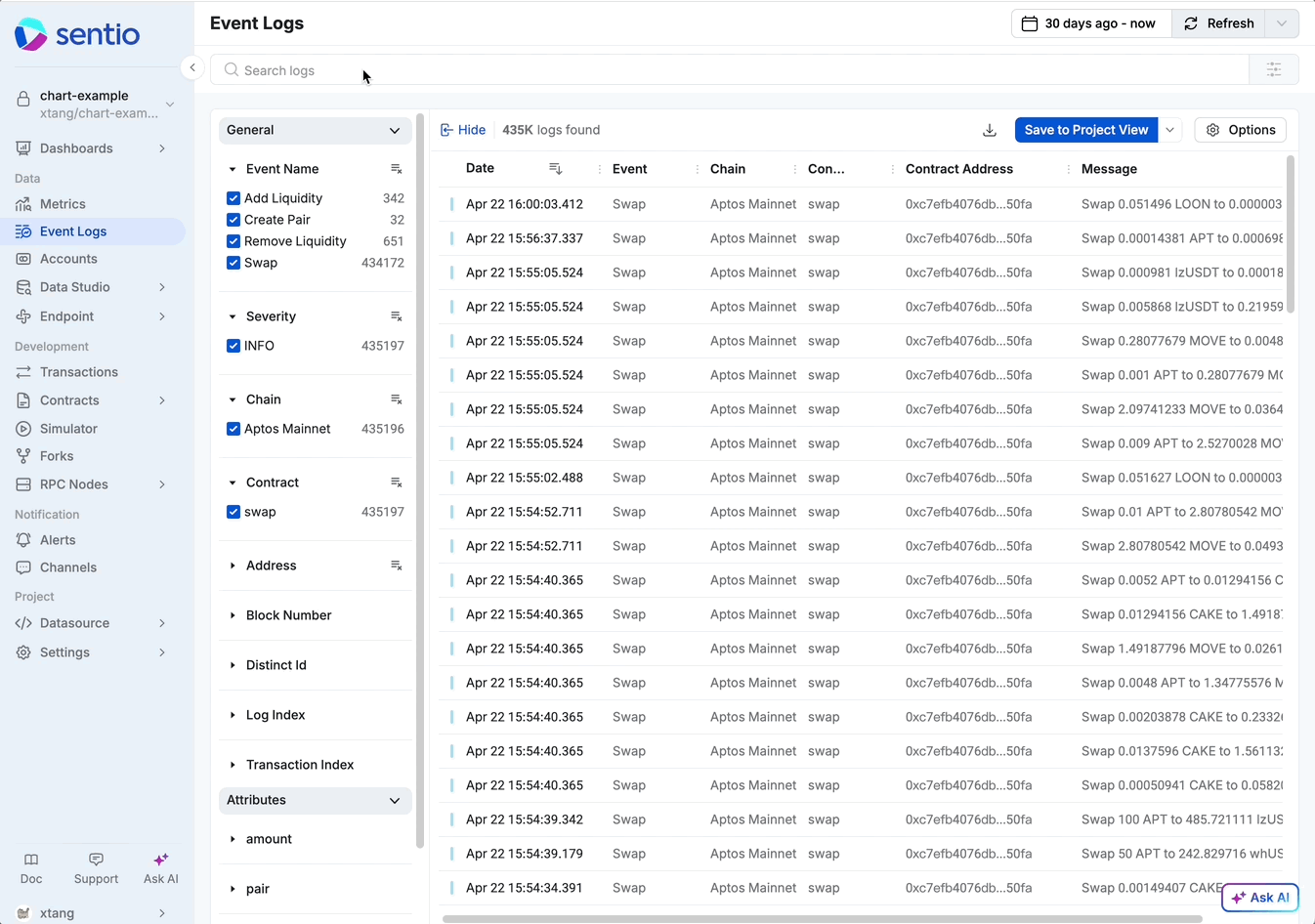Uncheck the Aptos Mainnet chain checkbox
The width and height of the screenshot is (1315, 924).
pyautogui.click(x=233, y=429)
